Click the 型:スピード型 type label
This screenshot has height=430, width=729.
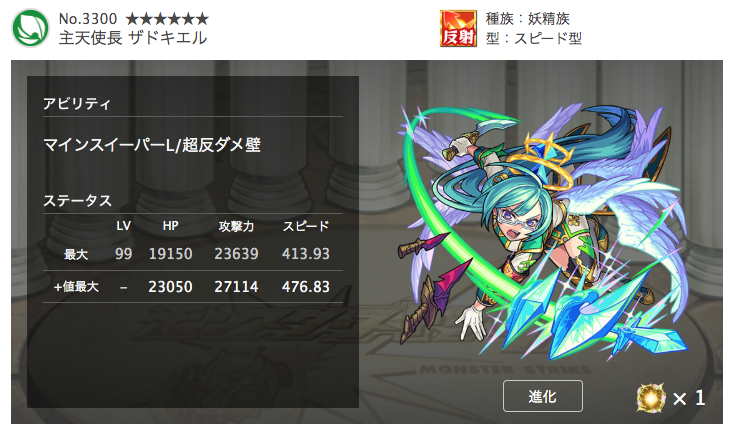pos(534,38)
